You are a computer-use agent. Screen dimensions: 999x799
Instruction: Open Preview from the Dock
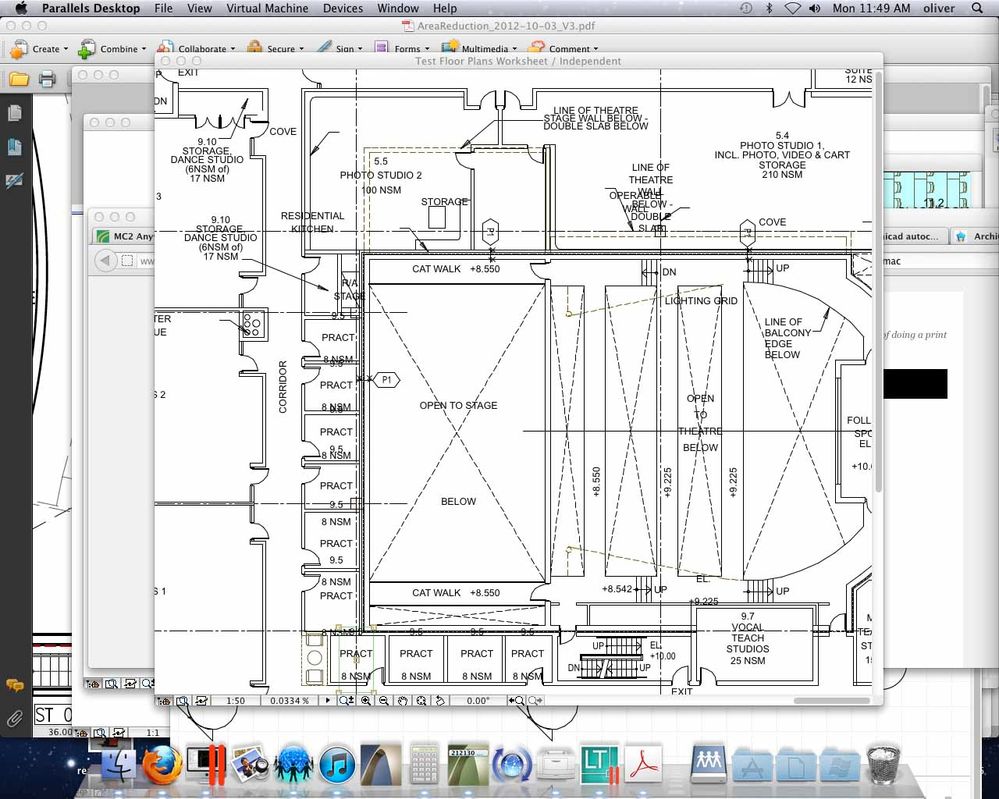coord(249,765)
